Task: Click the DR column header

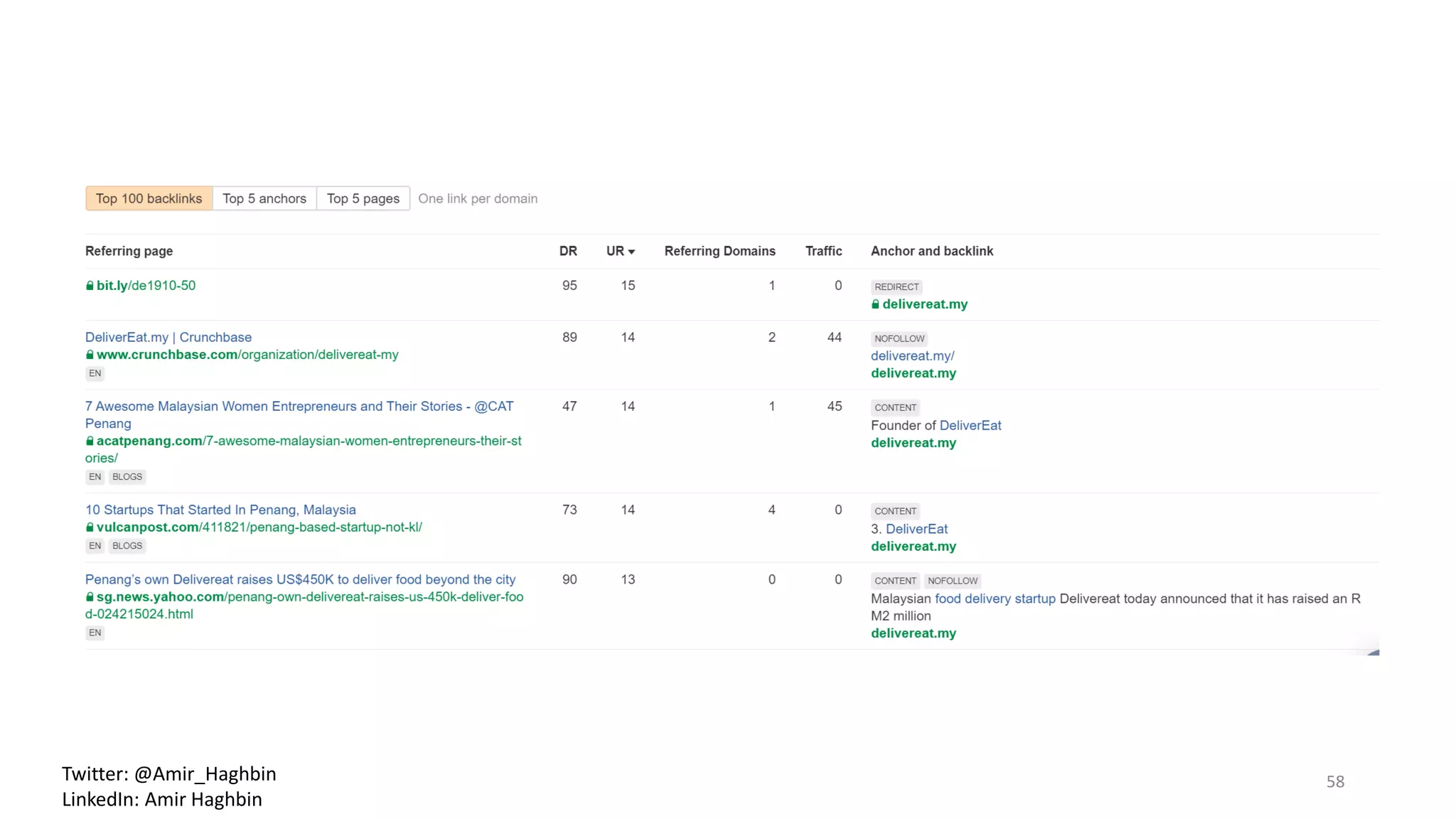Action: coord(567,251)
